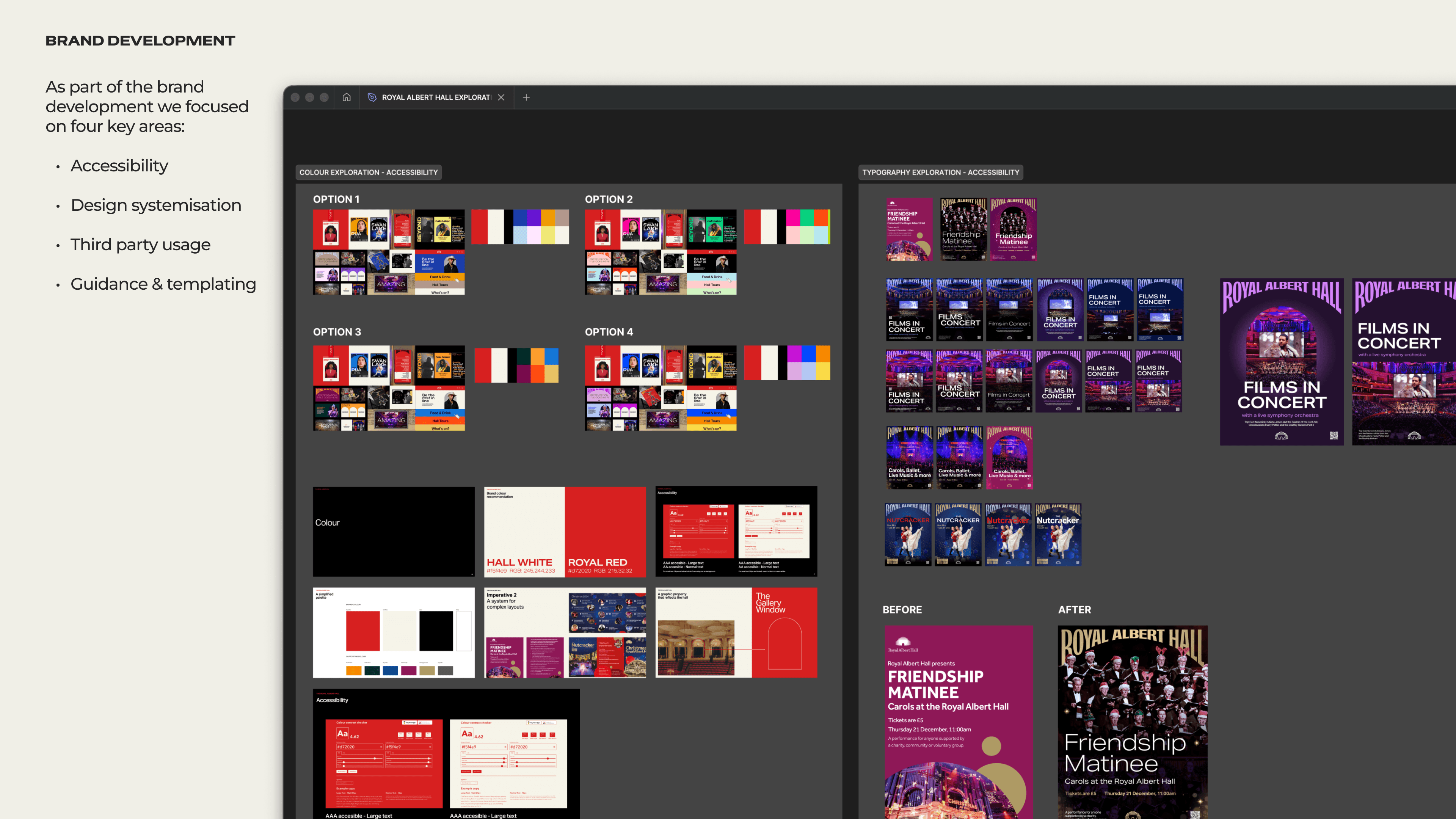Click the Option 1 colour palette swatch
Image resolution: width=1456 pixels, height=819 pixels.
click(520, 227)
